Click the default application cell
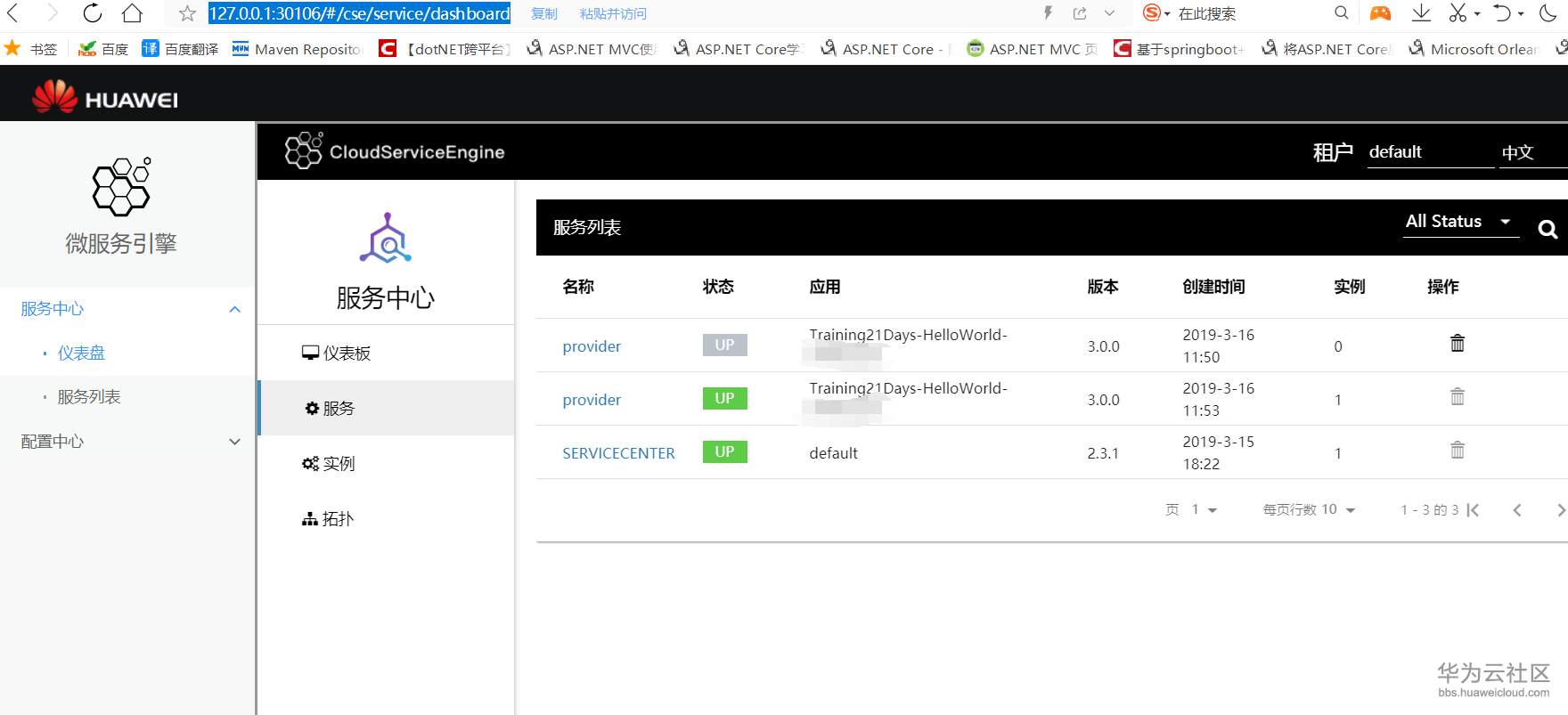Image resolution: width=1568 pixels, height=715 pixels. [x=833, y=453]
